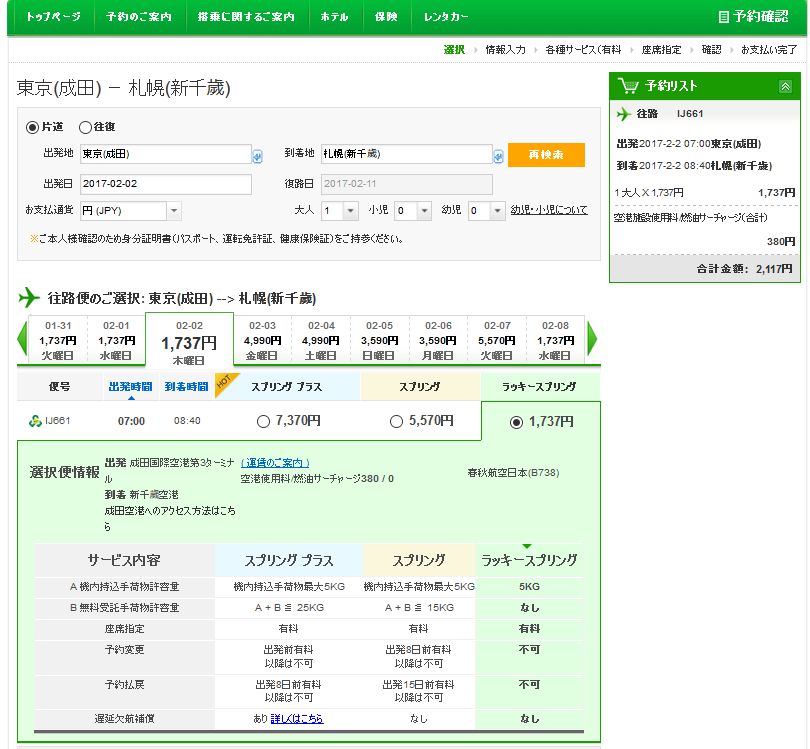Click the スプリング プラス fare column header
This screenshot has width=810, height=749.
click(x=287, y=386)
